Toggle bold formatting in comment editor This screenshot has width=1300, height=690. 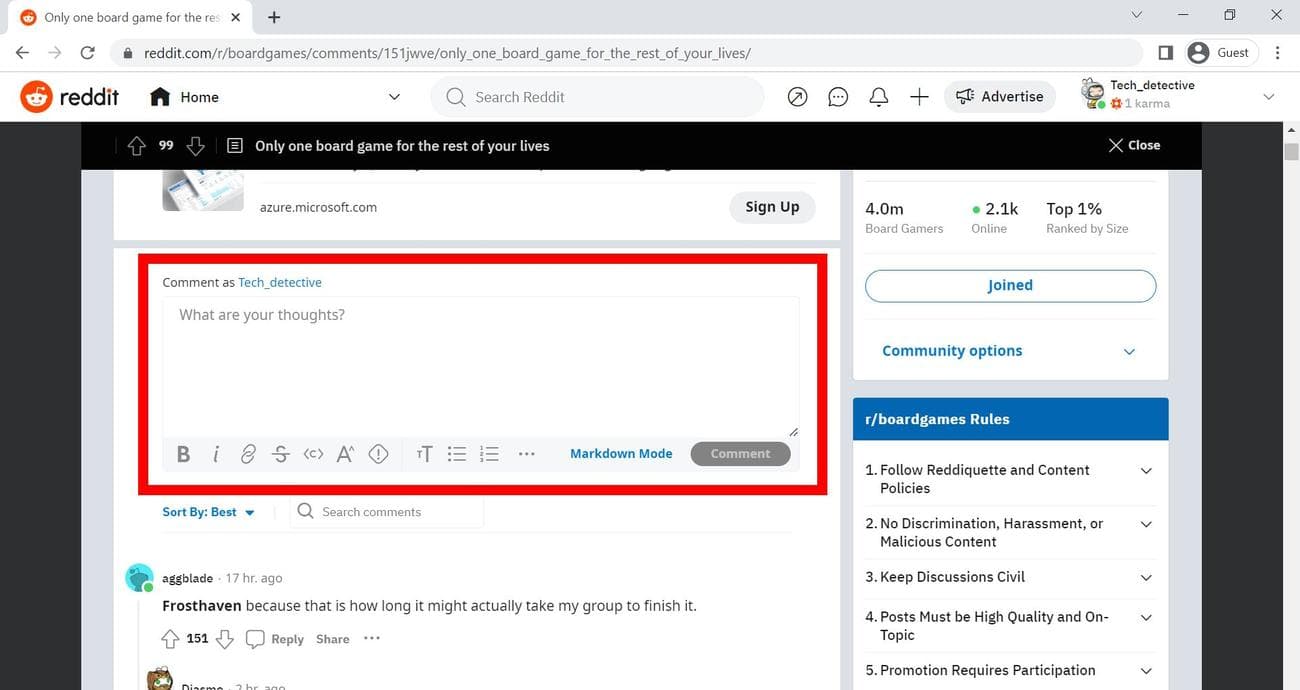pyautogui.click(x=183, y=454)
